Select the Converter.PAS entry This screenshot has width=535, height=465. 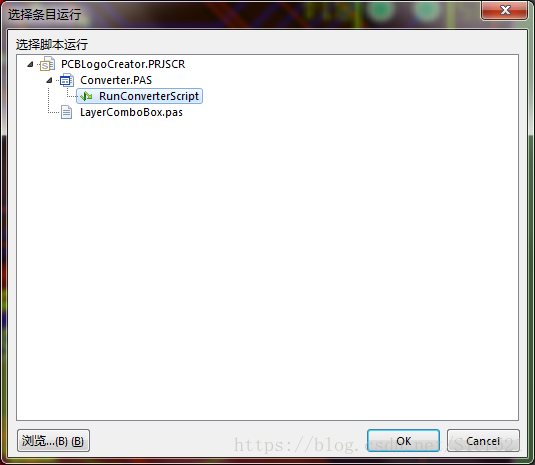point(116,80)
